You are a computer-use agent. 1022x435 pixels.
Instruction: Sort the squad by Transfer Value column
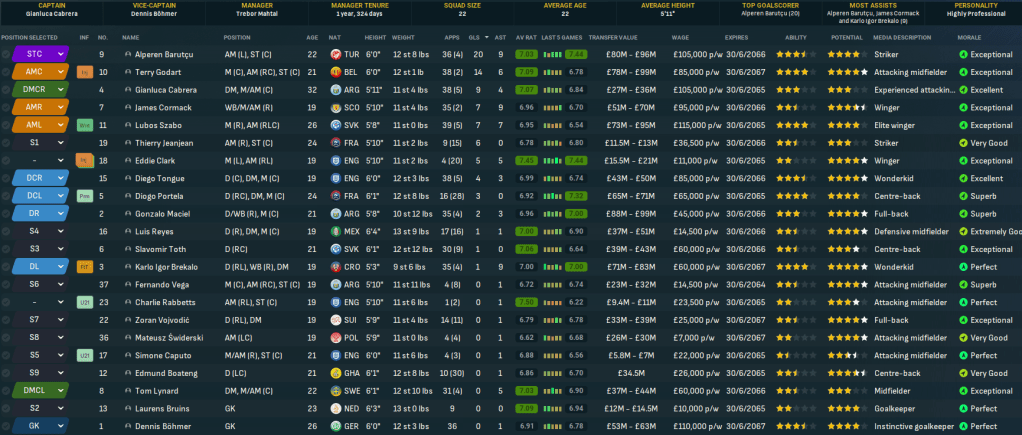pos(615,38)
